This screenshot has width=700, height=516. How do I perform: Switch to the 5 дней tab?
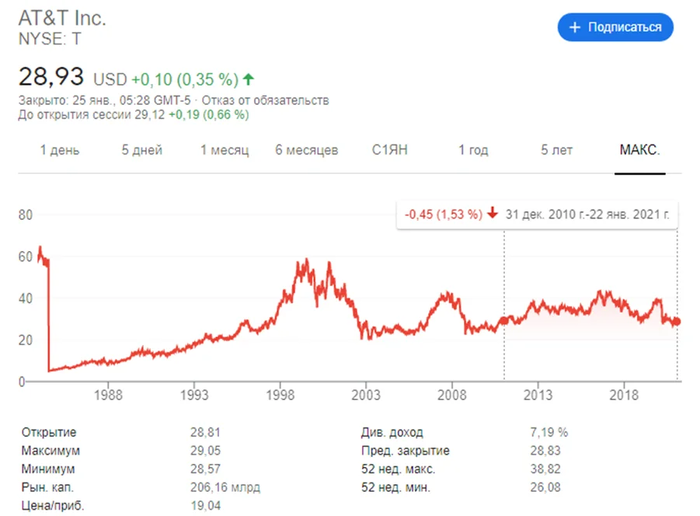(141, 150)
